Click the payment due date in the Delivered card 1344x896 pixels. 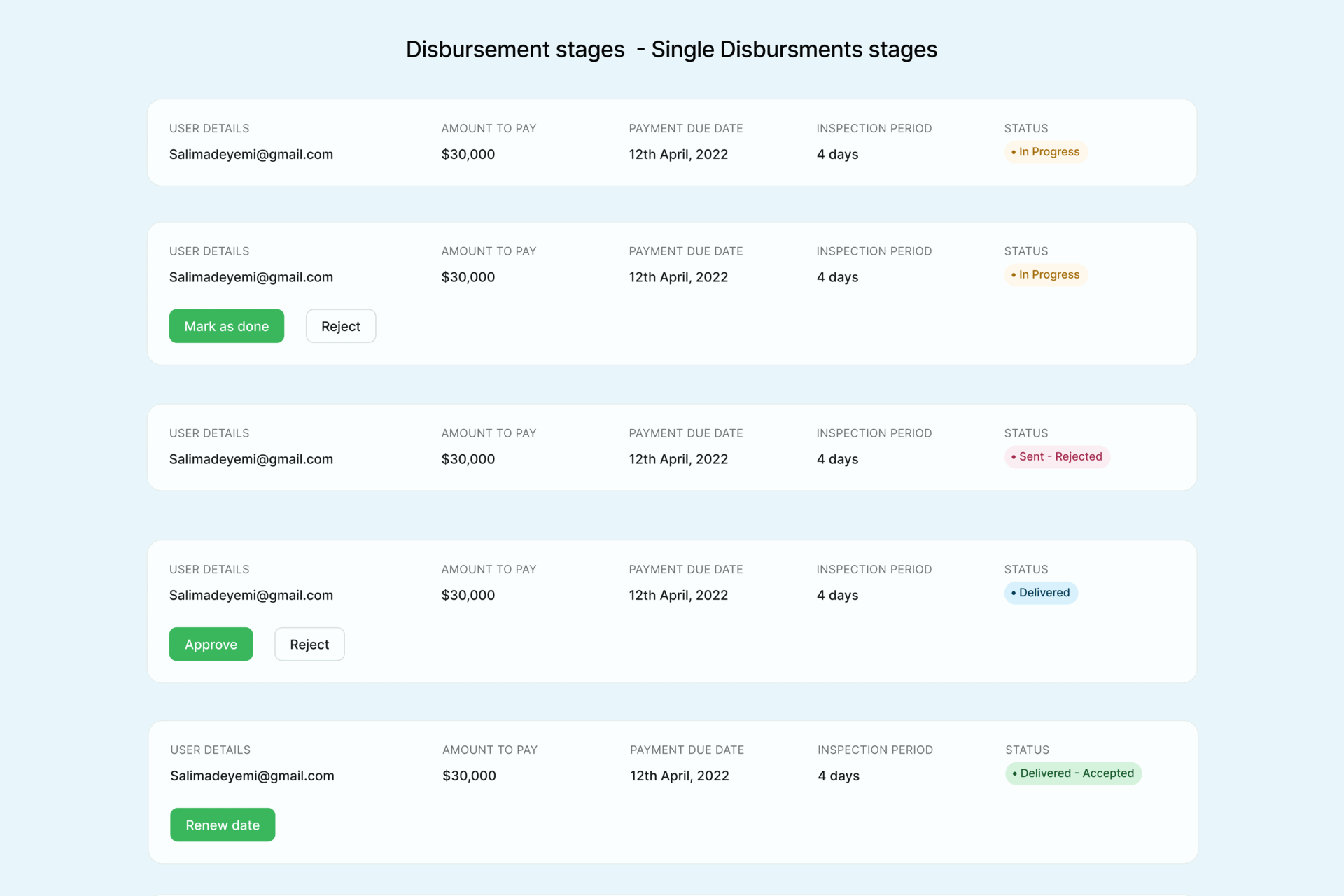pos(678,595)
